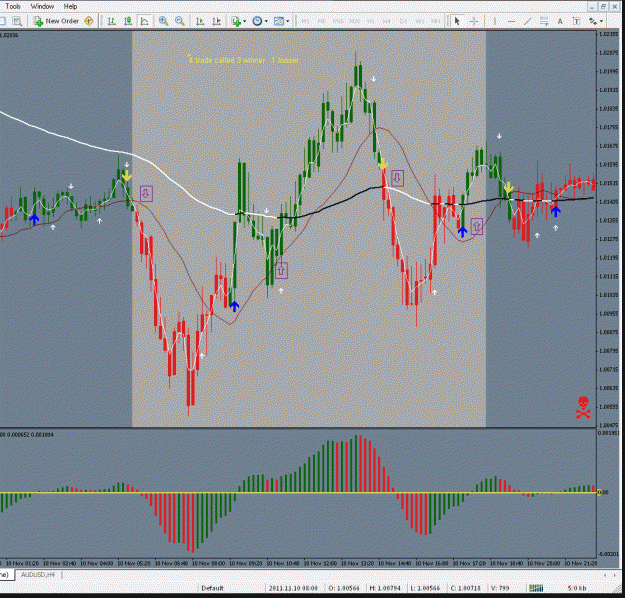This screenshot has height=598, width=625.
Task: Click the main chart price scale
Action: click(610, 229)
